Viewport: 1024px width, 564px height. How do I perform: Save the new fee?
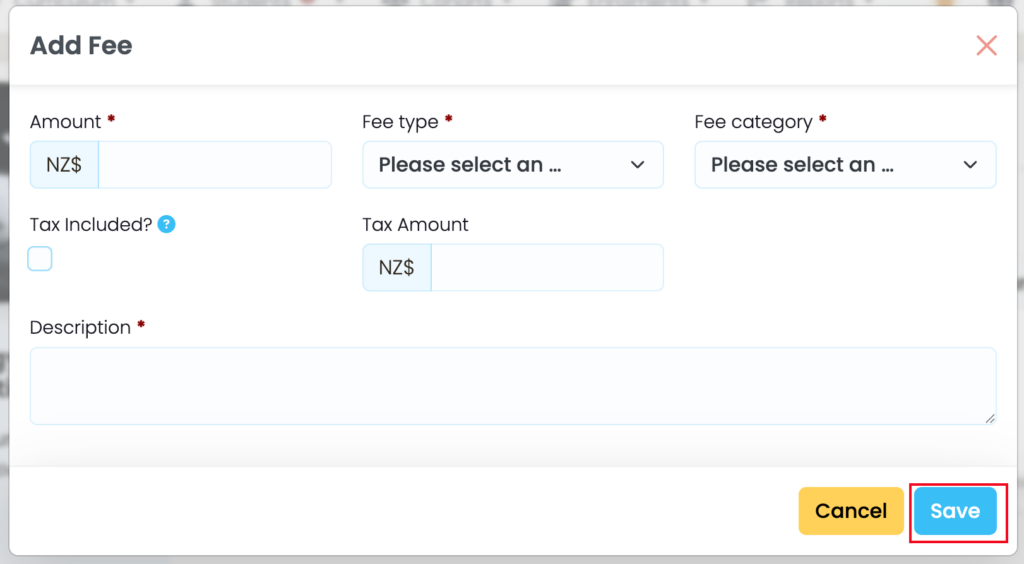[x=955, y=511]
